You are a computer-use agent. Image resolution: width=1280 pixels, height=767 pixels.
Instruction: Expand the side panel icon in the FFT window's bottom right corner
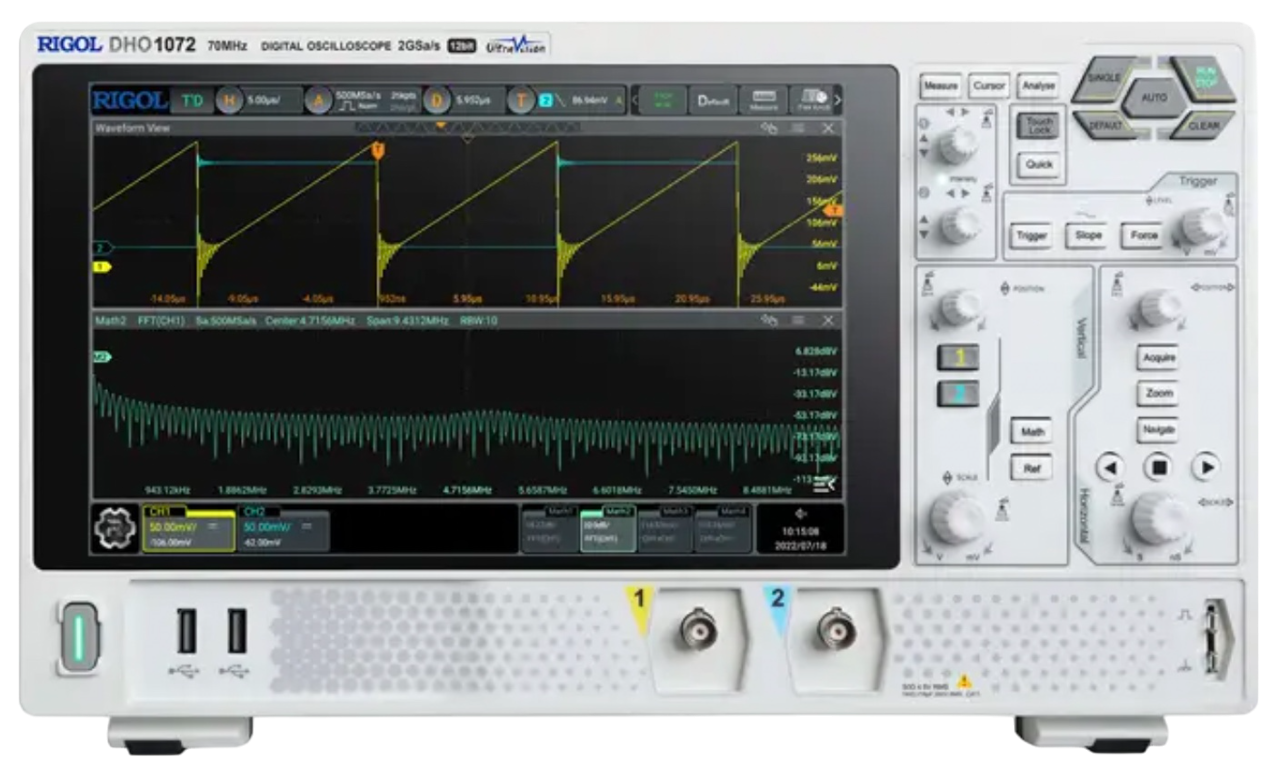point(825,485)
